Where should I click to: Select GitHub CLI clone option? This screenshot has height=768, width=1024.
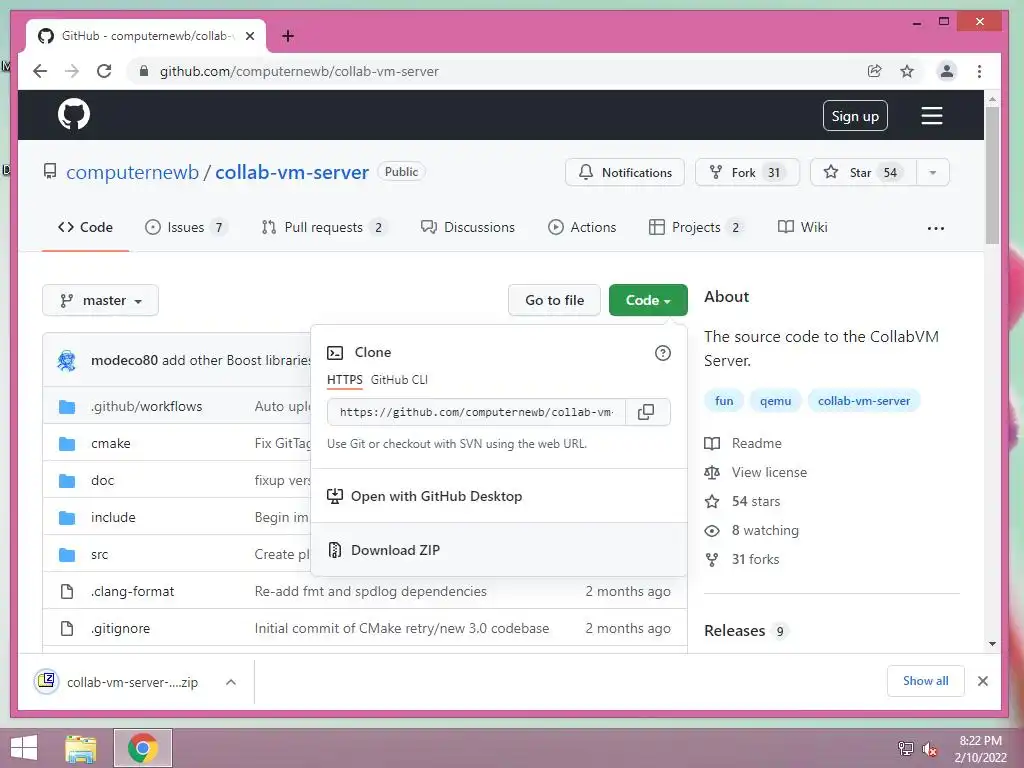[x=399, y=379]
